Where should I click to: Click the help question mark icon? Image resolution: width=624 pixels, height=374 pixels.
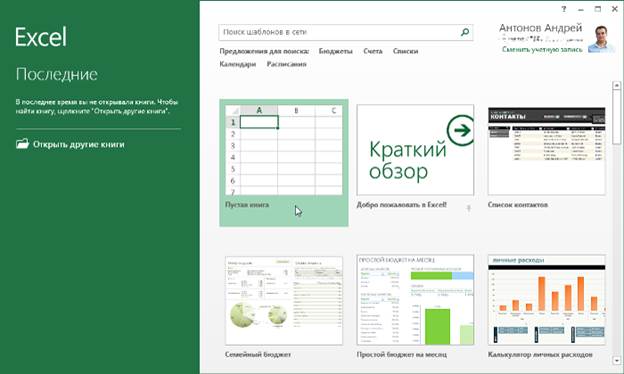564,9
